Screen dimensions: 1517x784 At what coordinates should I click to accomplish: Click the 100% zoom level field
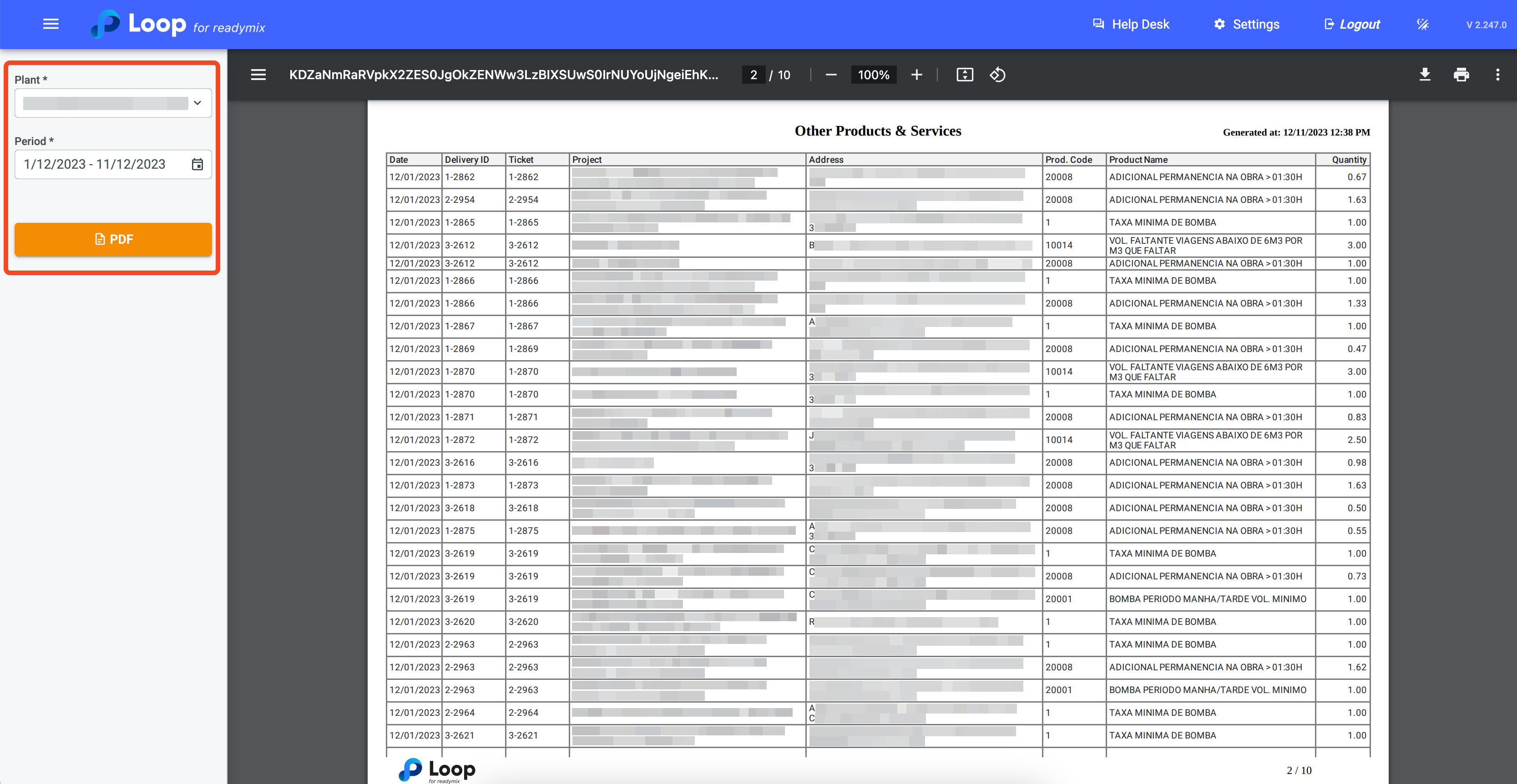click(x=873, y=75)
